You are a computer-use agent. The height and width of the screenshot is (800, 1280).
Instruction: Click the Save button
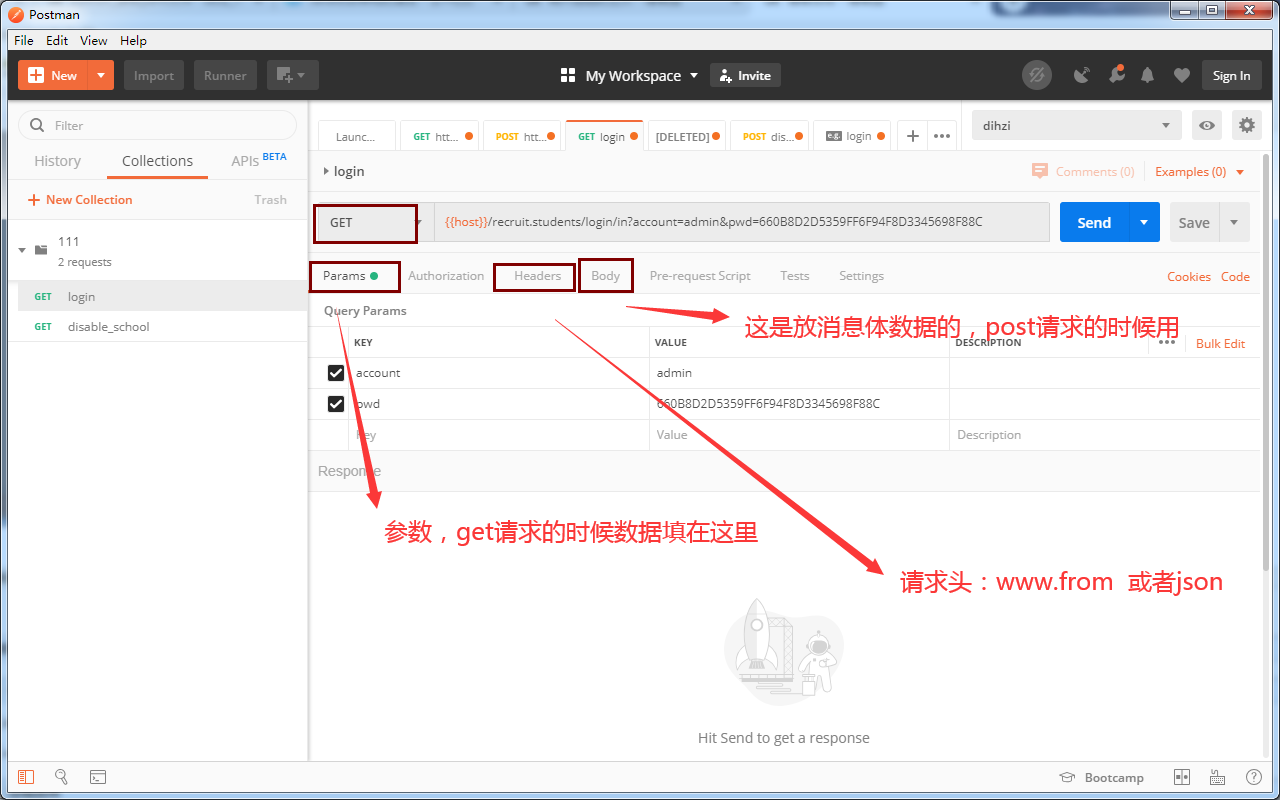tap(1194, 222)
